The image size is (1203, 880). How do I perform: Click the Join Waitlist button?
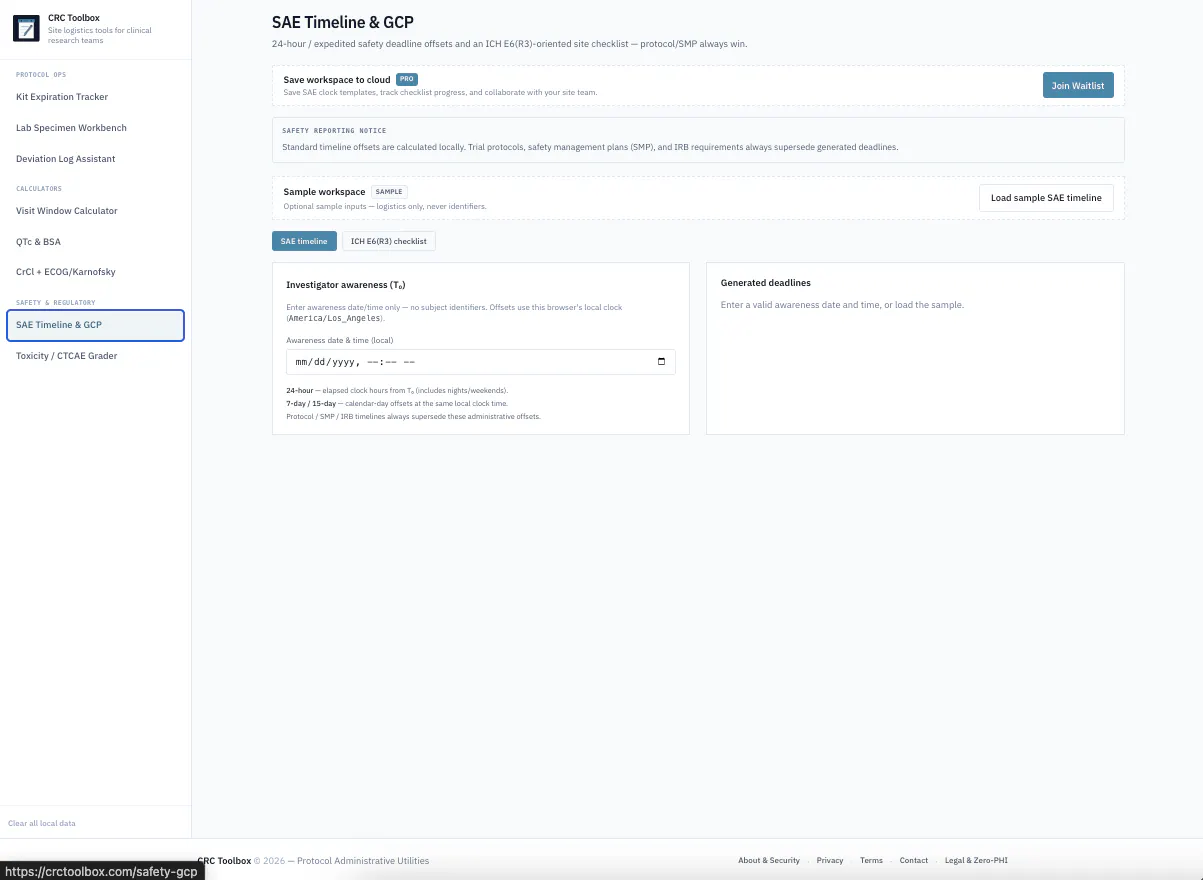pyautogui.click(x=1078, y=85)
